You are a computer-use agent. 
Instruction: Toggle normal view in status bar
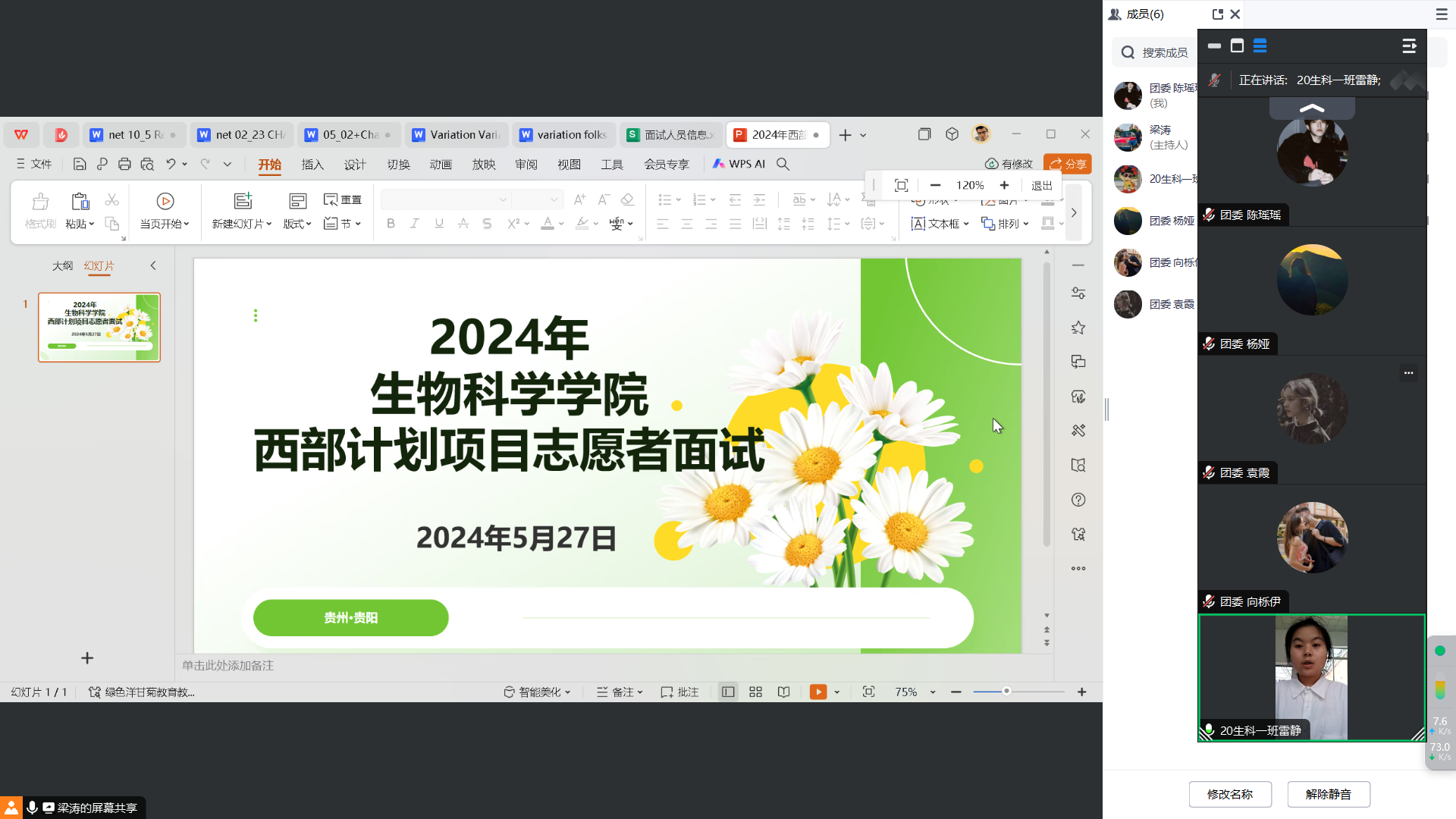[x=728, y=692]
